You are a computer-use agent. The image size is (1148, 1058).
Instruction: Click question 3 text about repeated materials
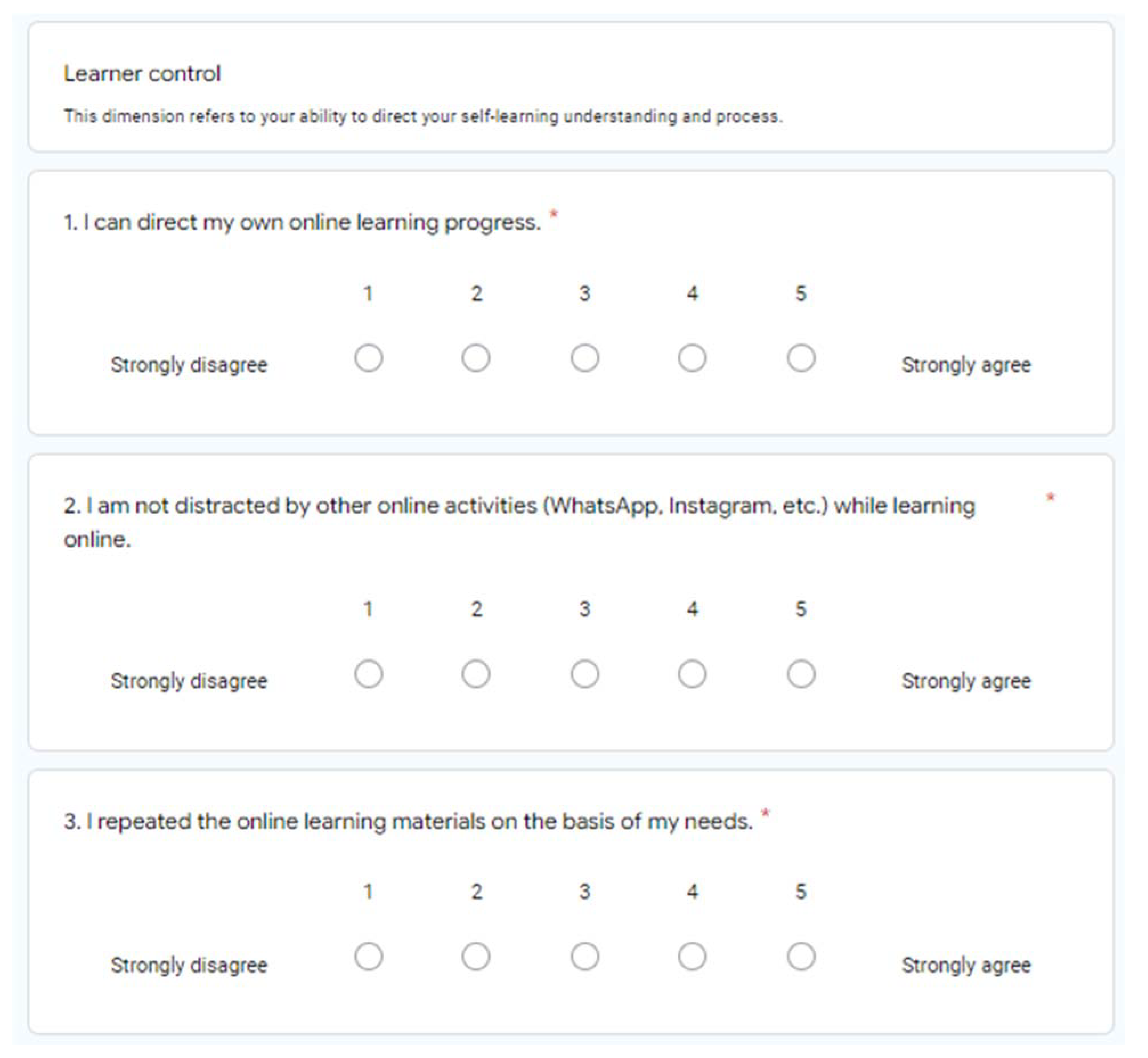click(x=408, y=821)
